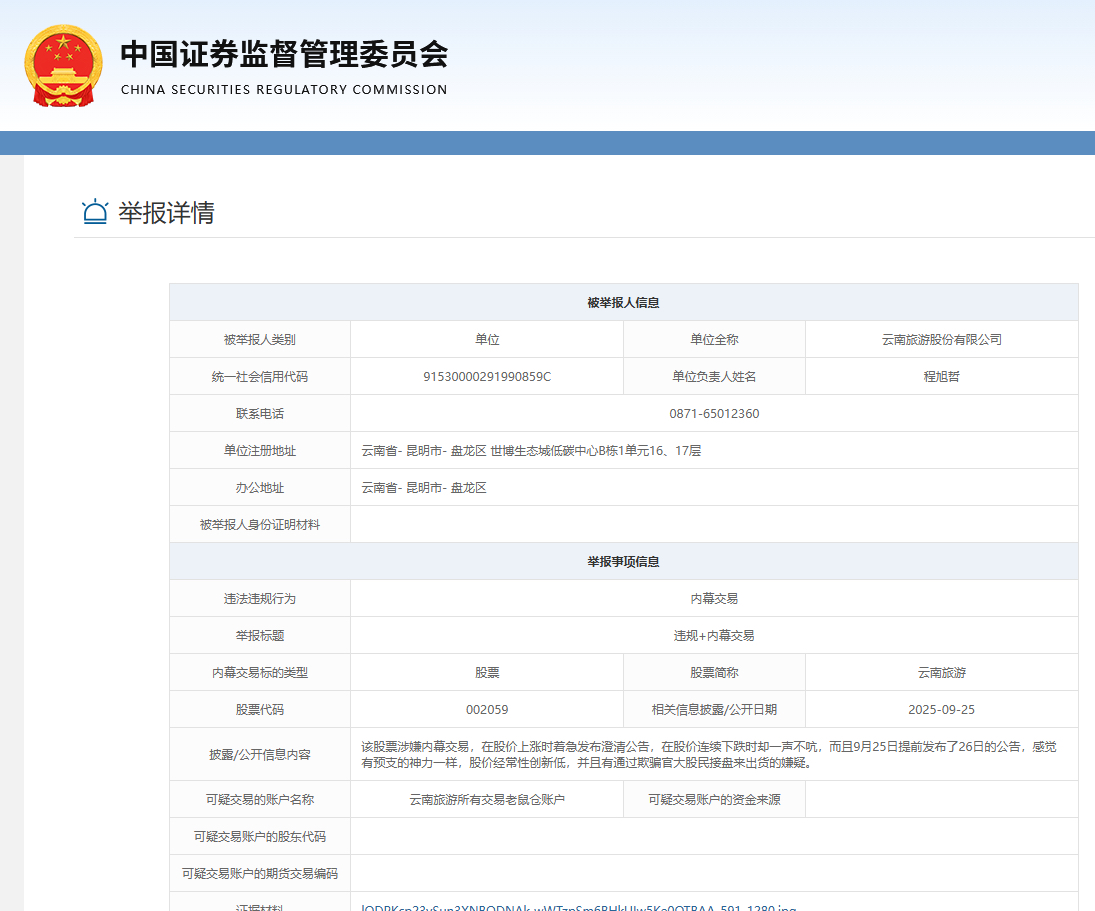Click the phone number 0871-65012360
Screen dimensions: 1095x911
click(714, 413)
